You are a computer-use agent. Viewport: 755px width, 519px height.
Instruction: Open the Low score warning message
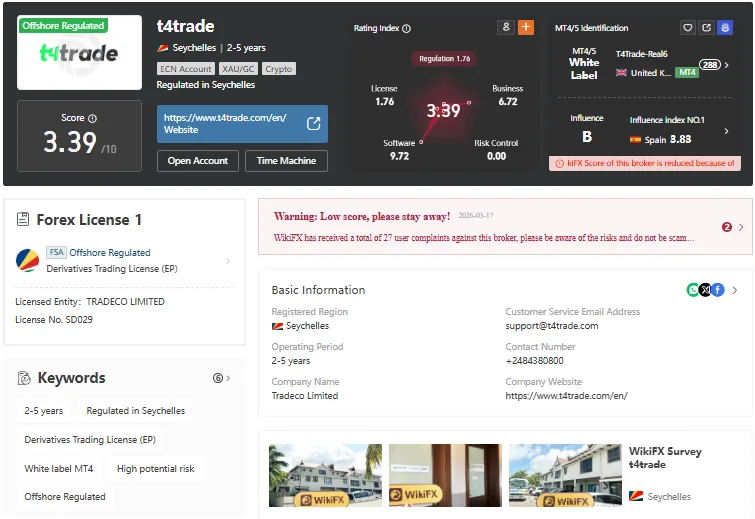362,217
